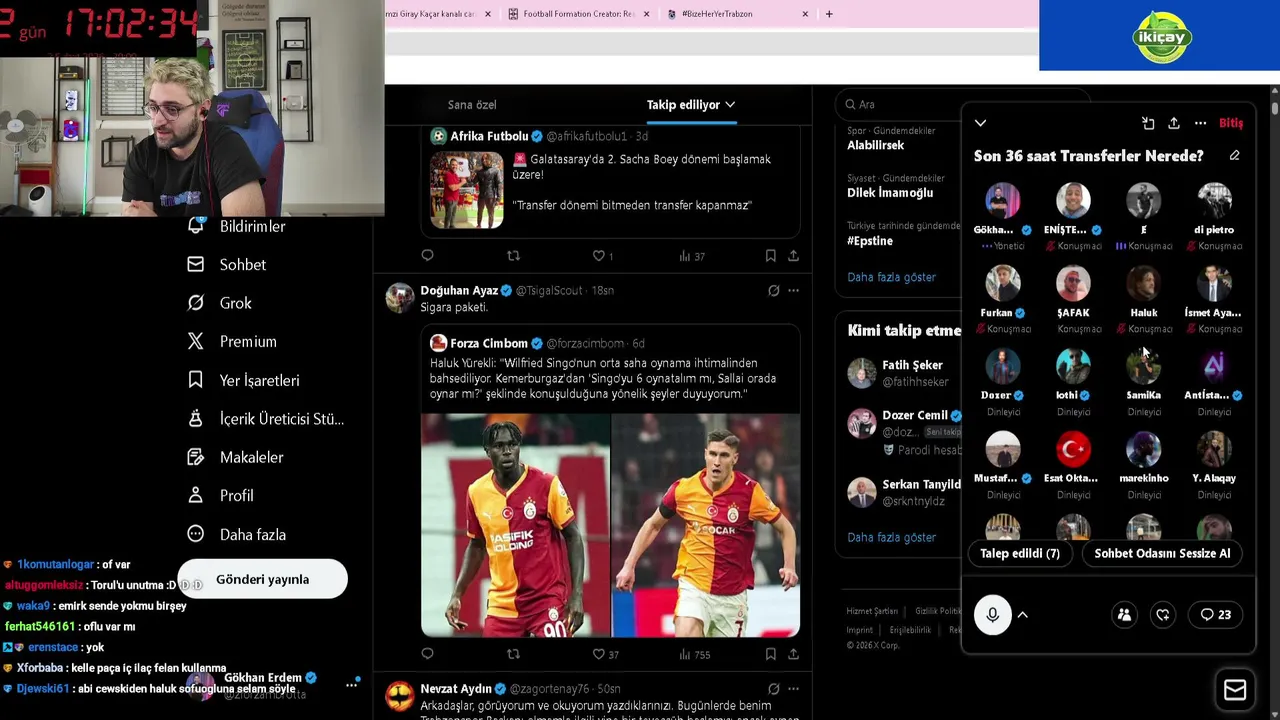Repost Doğuhan Ayaz's Sigara paketi post
The width and height of the screenshot is (1280, 720).
pyautogui.click(x=513, y=654)
